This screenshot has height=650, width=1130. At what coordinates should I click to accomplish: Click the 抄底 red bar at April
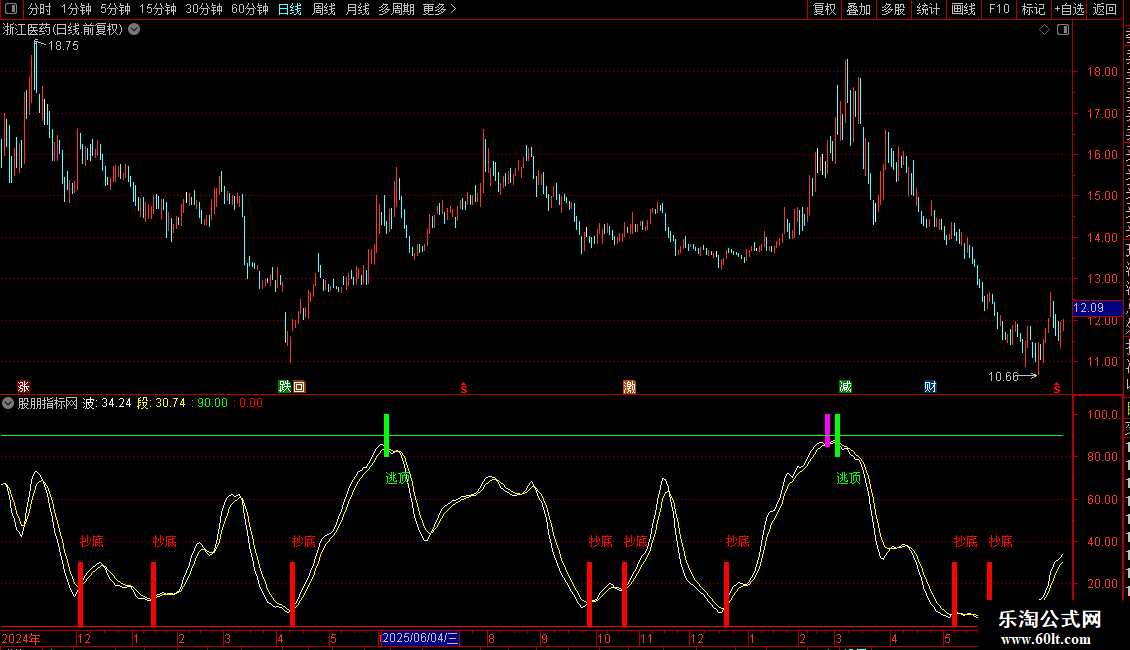coord(292,594)
